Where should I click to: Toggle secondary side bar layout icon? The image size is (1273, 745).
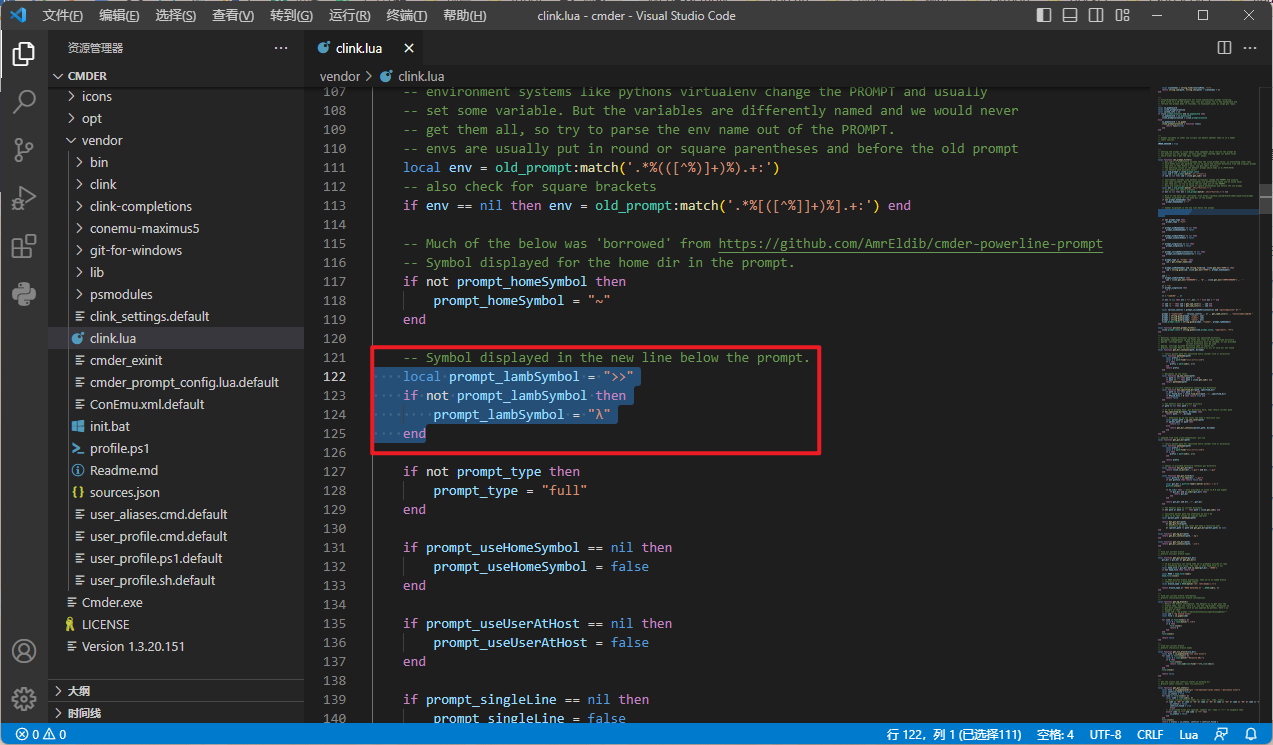(x=1096, y=15)
